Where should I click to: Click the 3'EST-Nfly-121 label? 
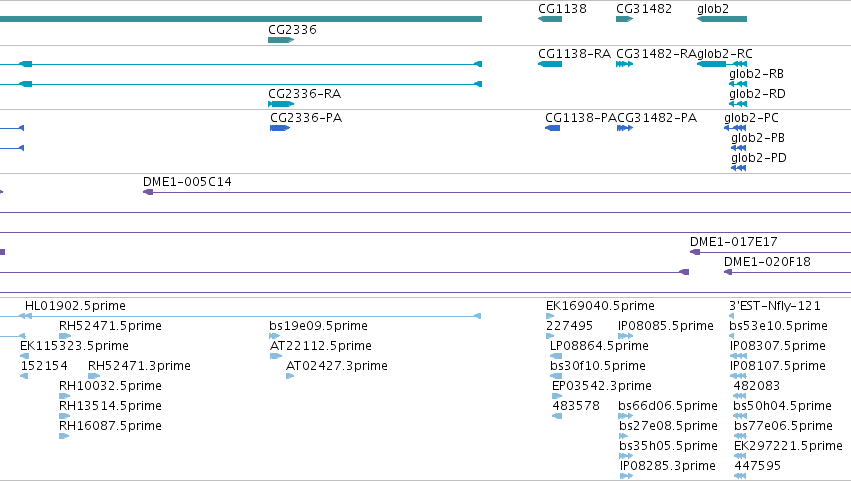click(x=775, y=306)
